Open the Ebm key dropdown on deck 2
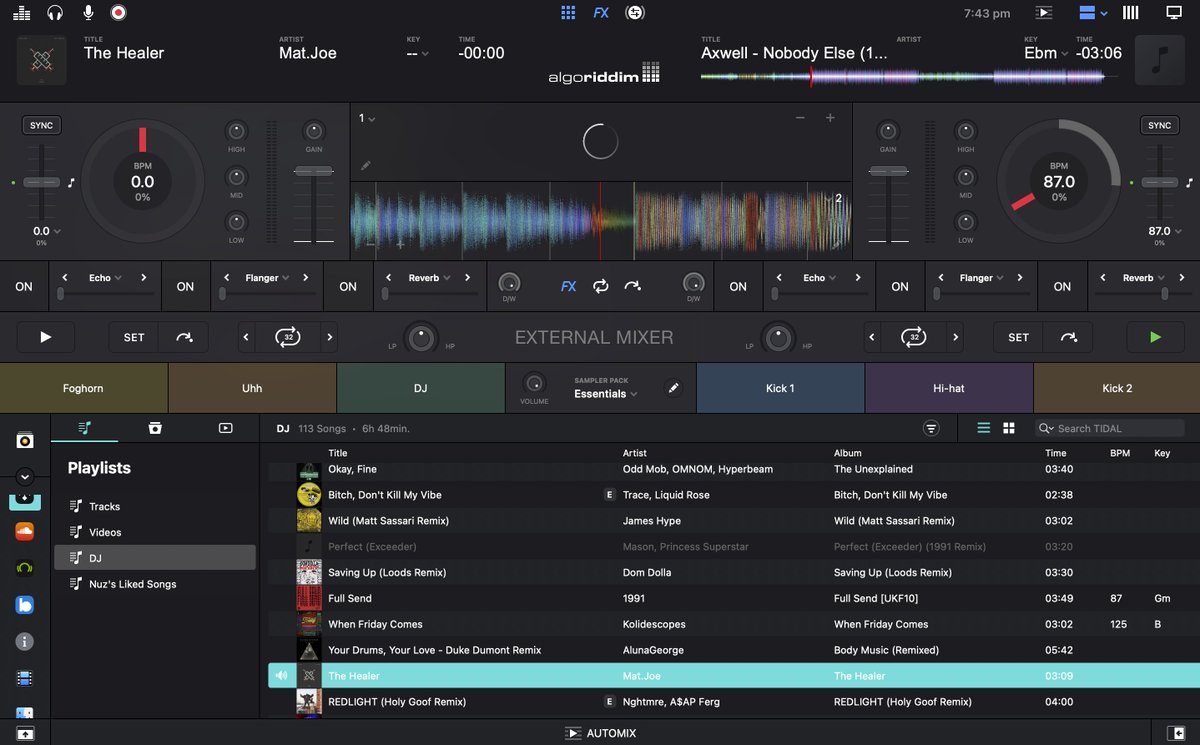Image resolution: width=1200 pixels, height=745 pixels. click(1046, 53)
